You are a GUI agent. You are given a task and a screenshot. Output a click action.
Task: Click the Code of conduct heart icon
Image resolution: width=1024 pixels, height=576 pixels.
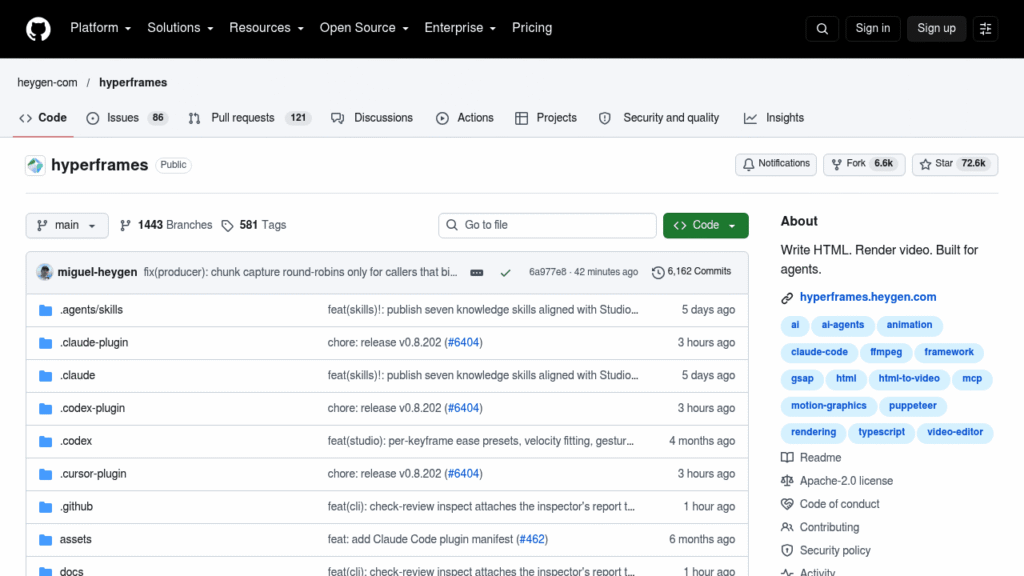pyautogui.click(x=787, y=504)
